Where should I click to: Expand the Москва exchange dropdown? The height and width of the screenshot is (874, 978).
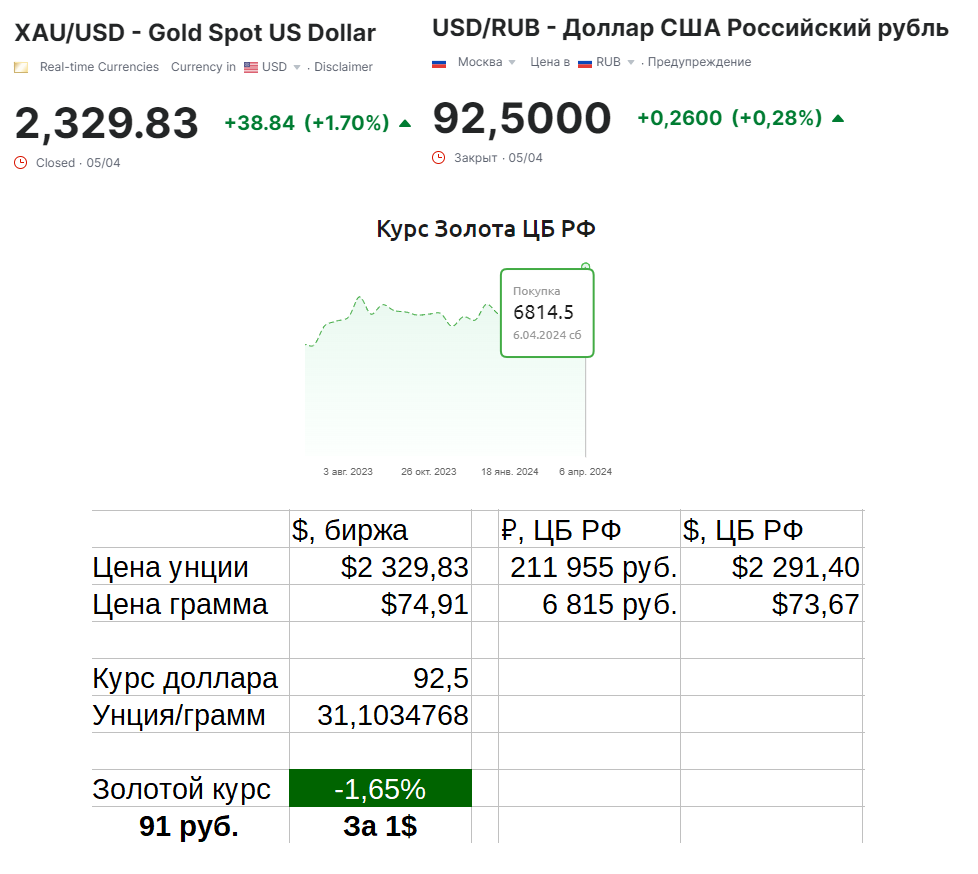(x=512, y=62)
